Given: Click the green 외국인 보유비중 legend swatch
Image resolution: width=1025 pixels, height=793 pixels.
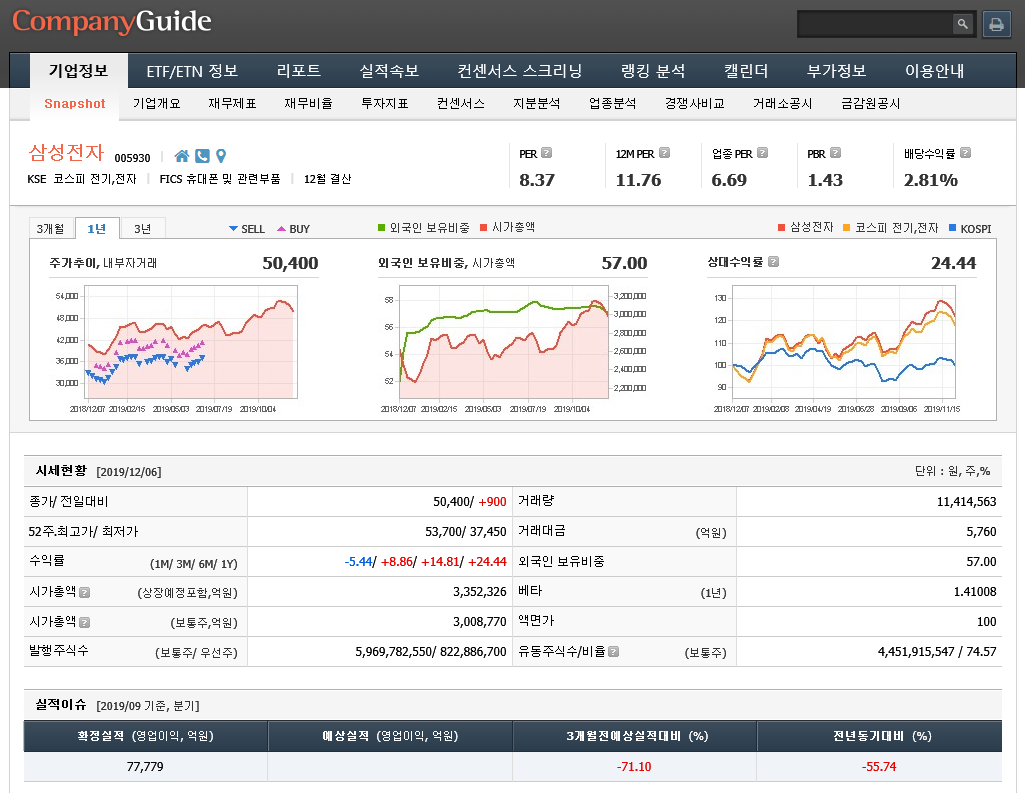Looking at the screenshot, I should (382, 228).
